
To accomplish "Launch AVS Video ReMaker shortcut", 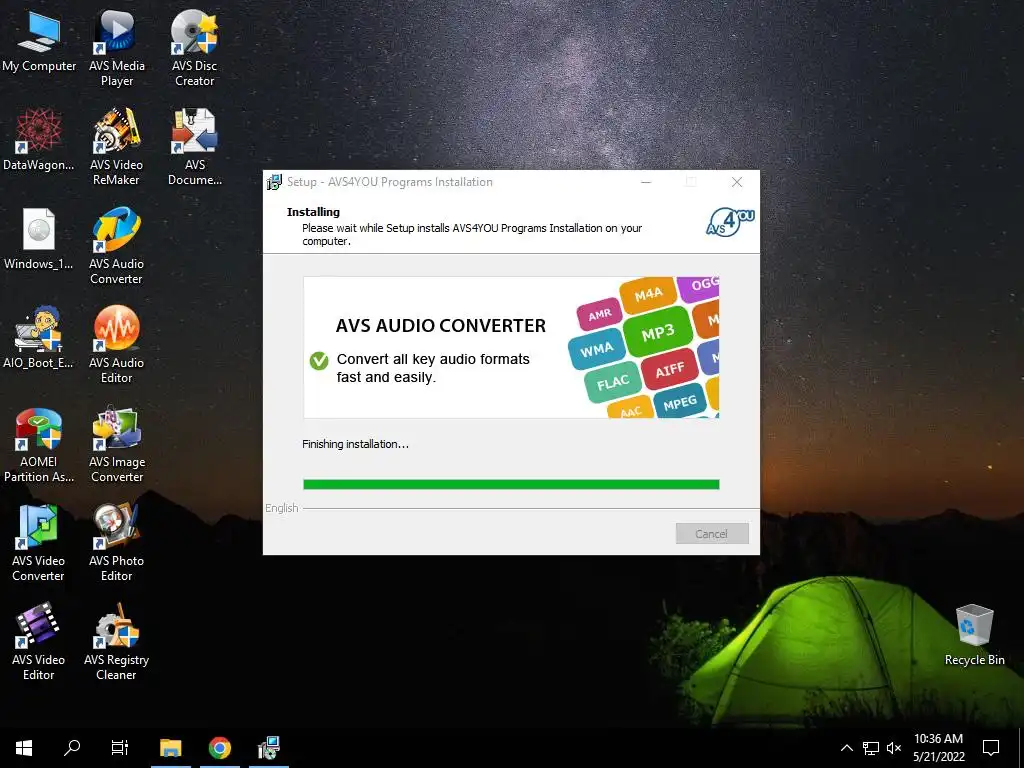I will pos(116,146).
